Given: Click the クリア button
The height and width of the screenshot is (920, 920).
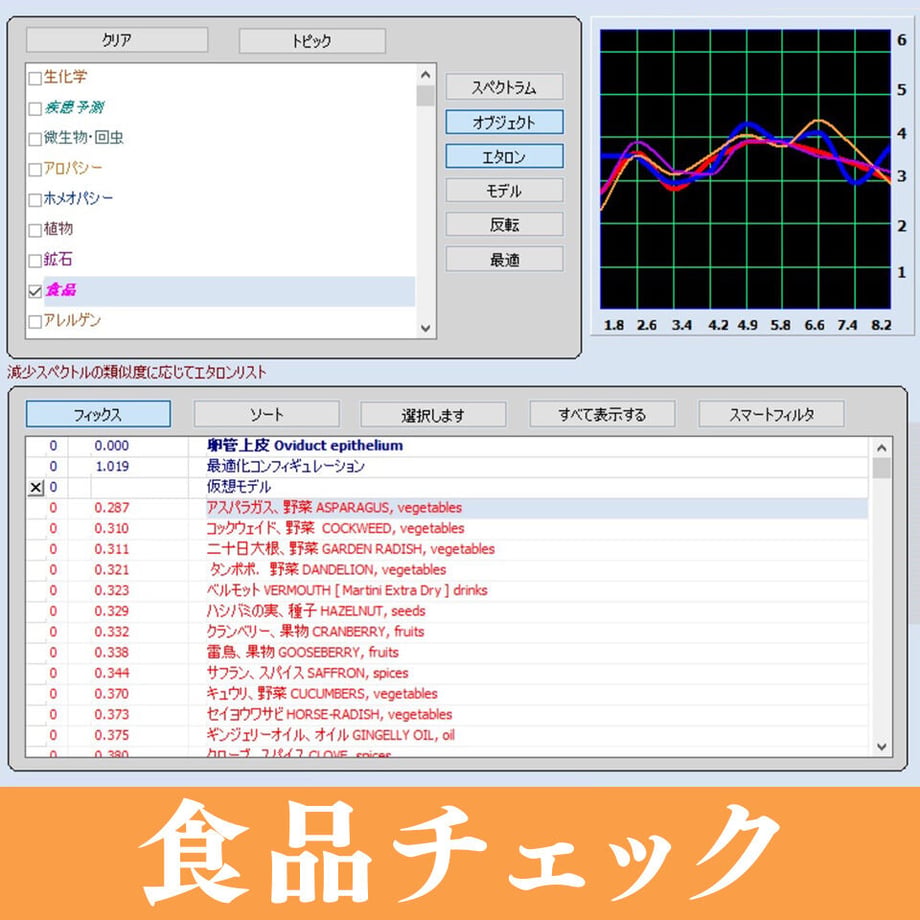Looking at the screenshot, I should pos(117,40).
